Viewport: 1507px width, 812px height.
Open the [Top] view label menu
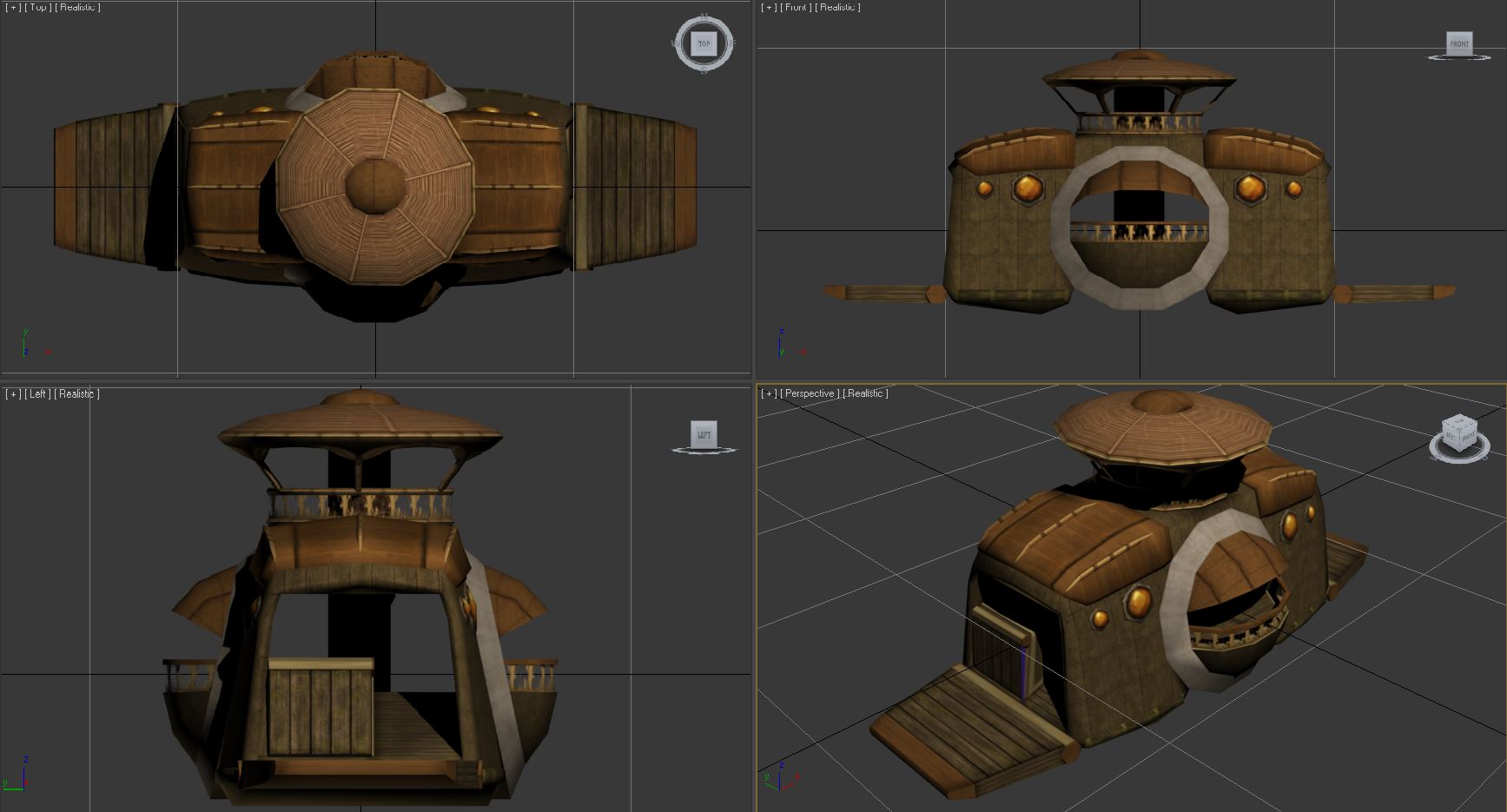(x=37, y=7)
